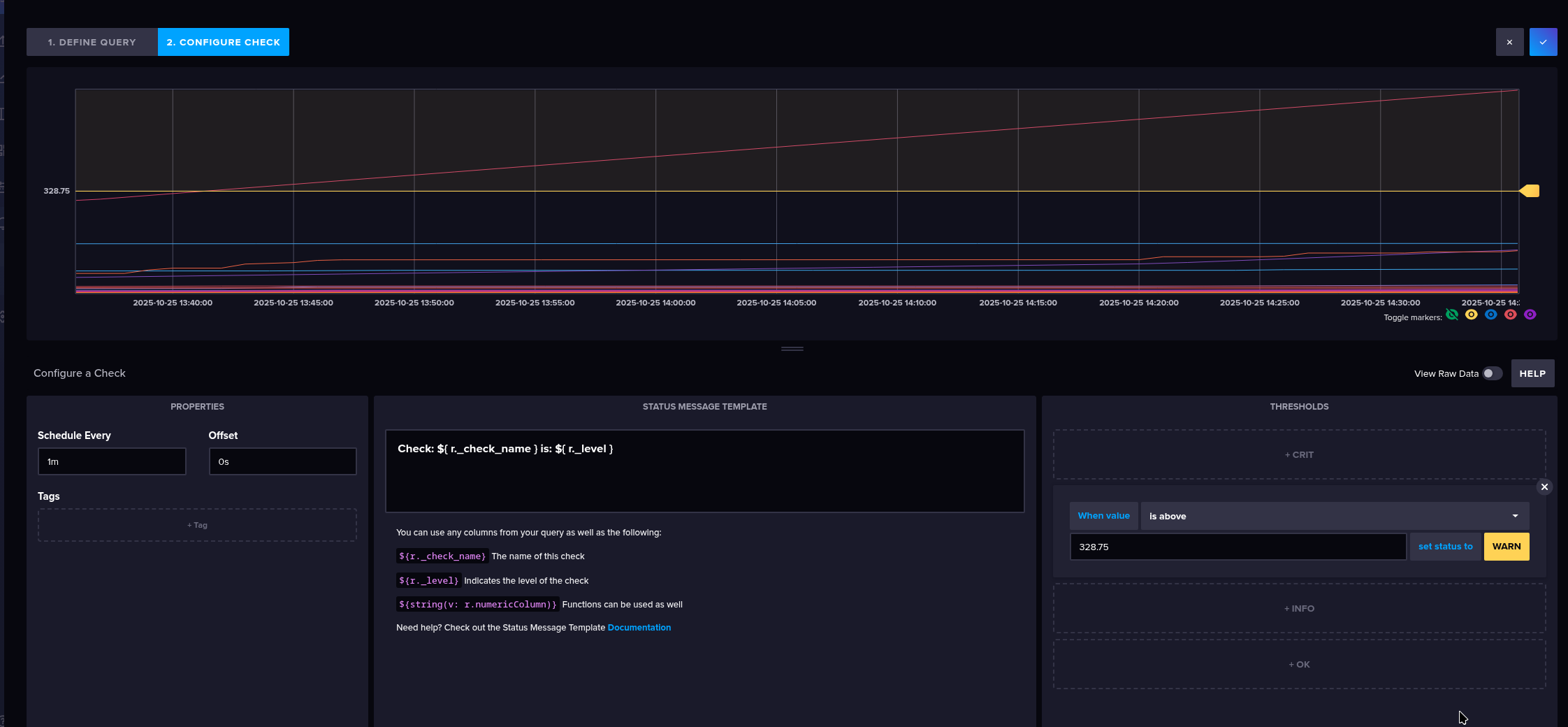Switch to the Define Query tab
Image resolution: width=1568 pixels, height=727 pixels.
92,42
